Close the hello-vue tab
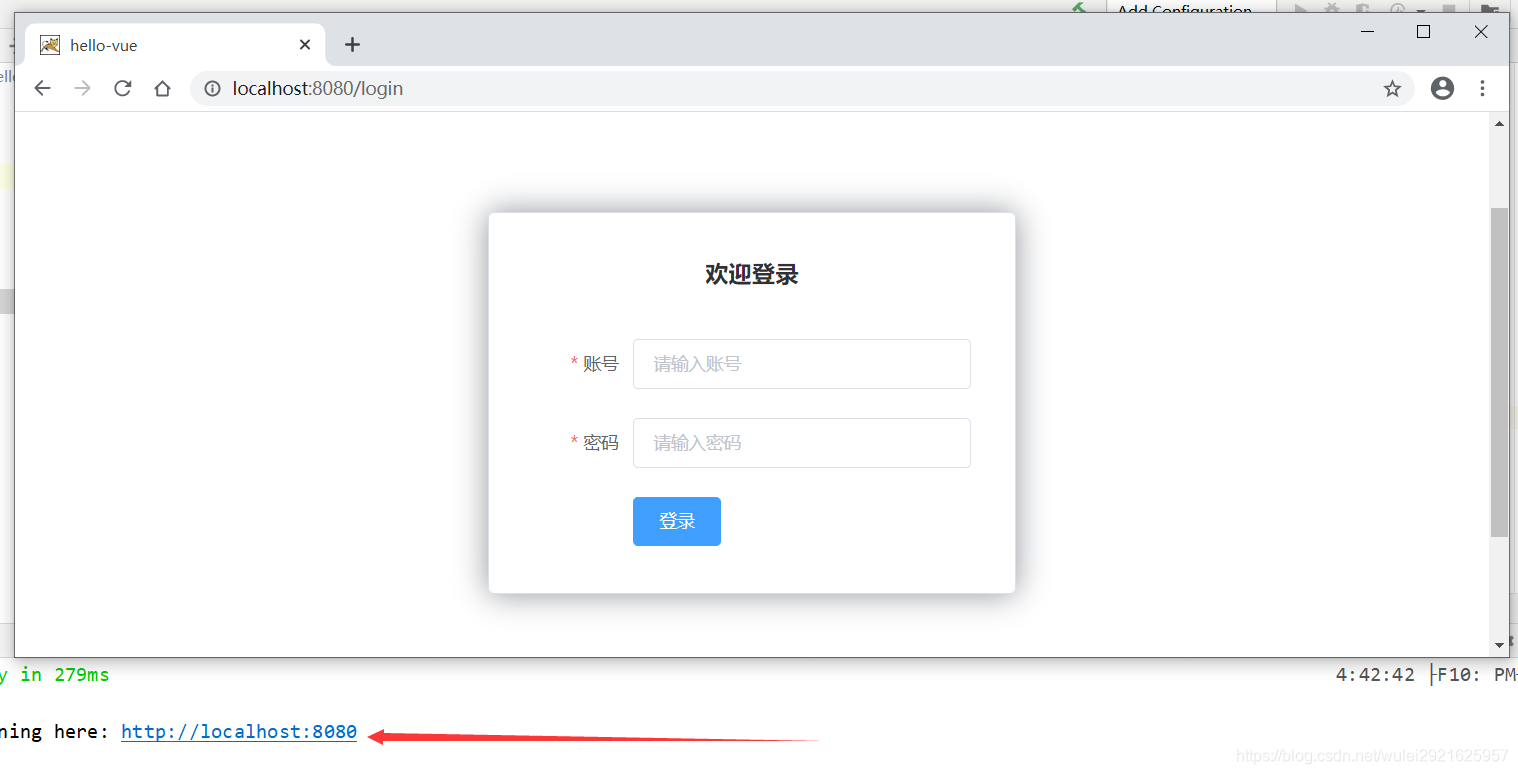1518x774 pixels. (x=305, y=45)
